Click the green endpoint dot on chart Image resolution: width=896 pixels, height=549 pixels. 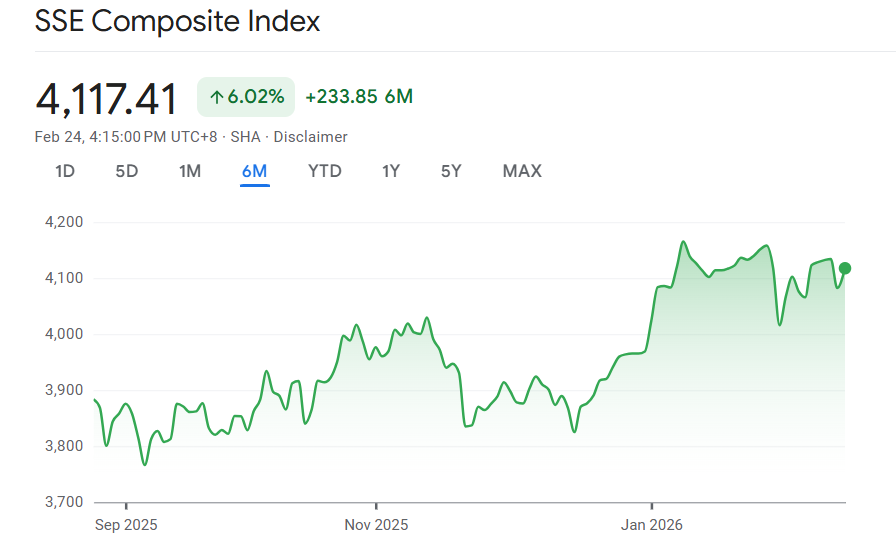click(x=845, y=268)
